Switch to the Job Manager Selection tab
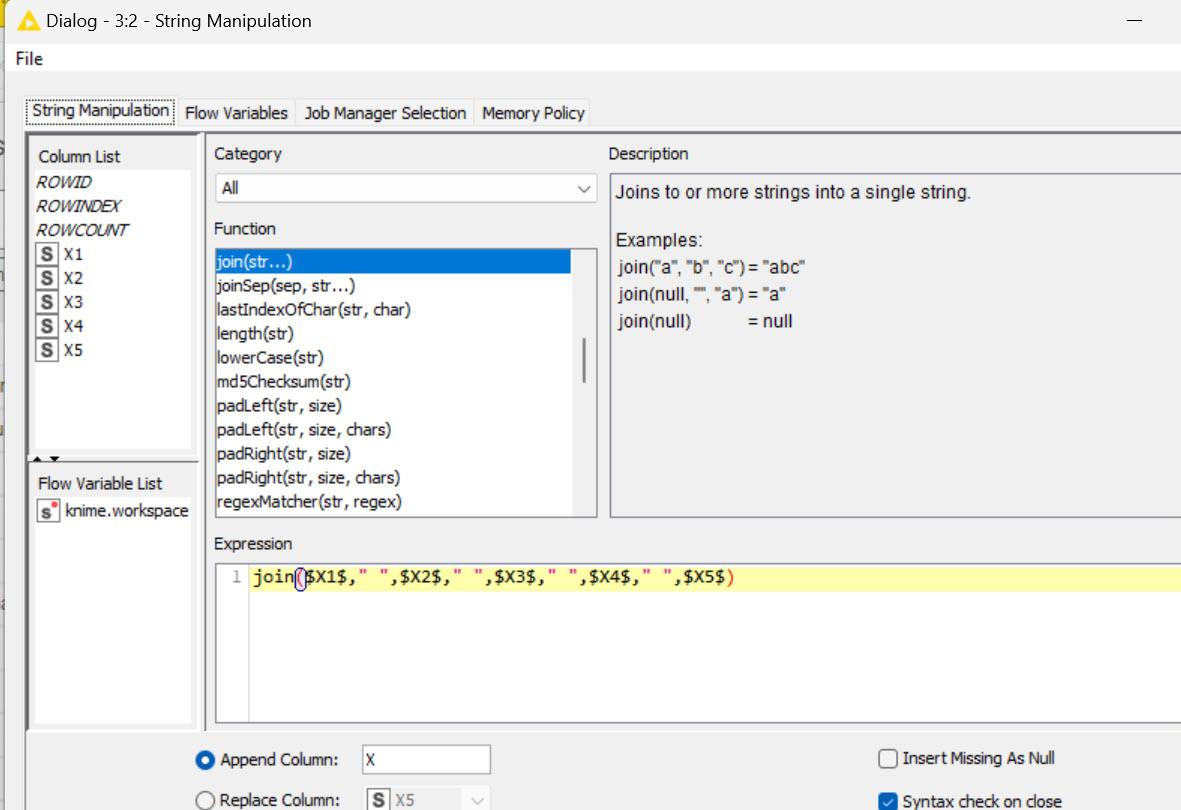 385,113
